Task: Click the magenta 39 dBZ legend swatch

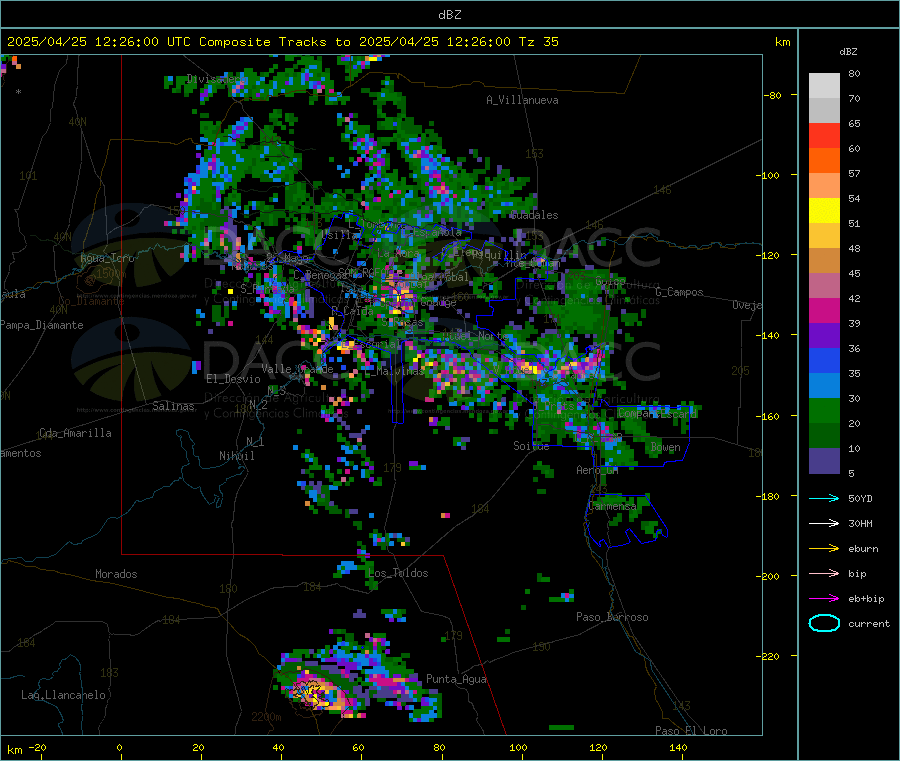Action: click(824, 310)
